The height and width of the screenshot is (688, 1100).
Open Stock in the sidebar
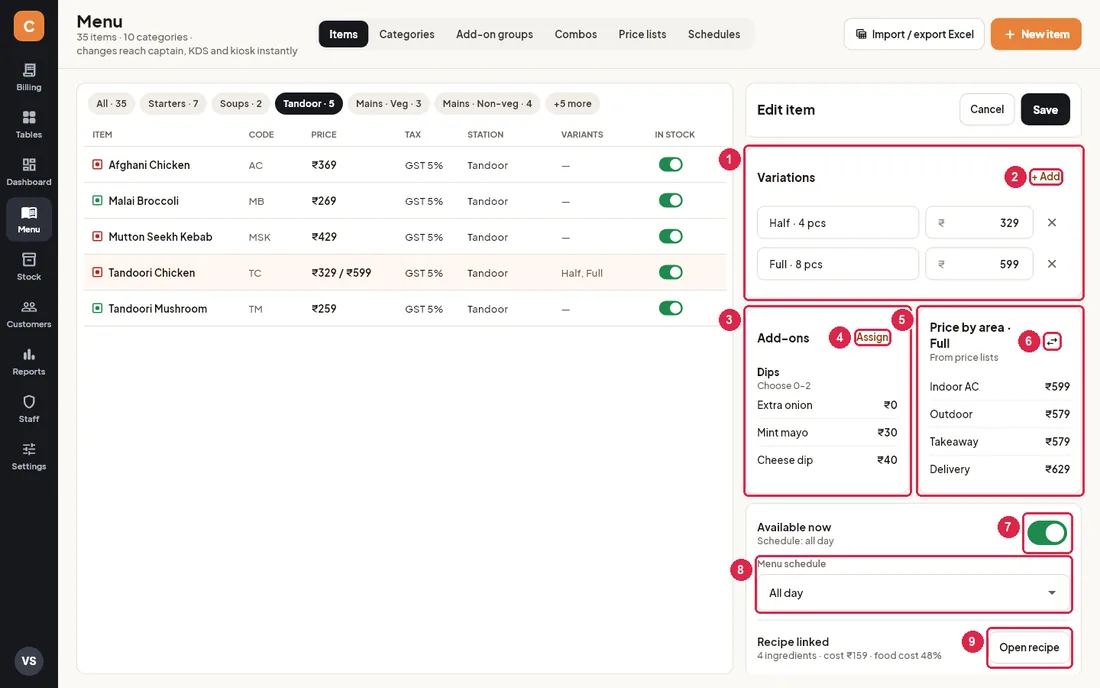pos(29,267)
